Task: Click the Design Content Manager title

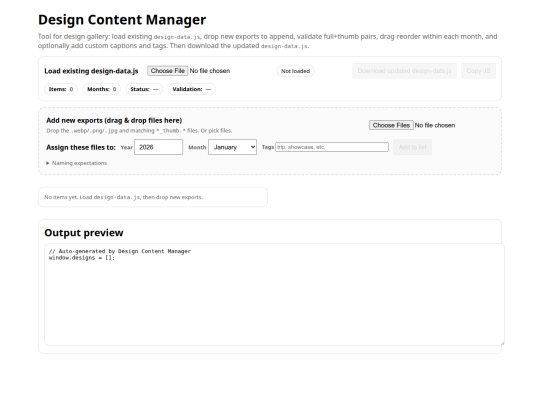Action: (x=122, y=20)
